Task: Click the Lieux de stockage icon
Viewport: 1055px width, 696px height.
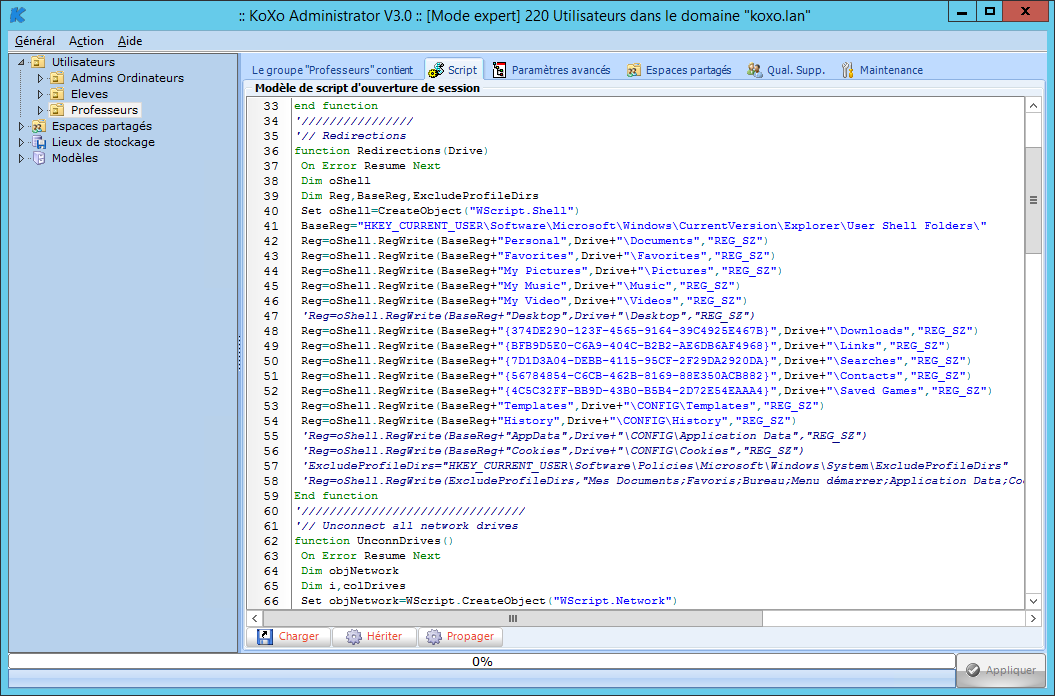Action: (39, 142)
